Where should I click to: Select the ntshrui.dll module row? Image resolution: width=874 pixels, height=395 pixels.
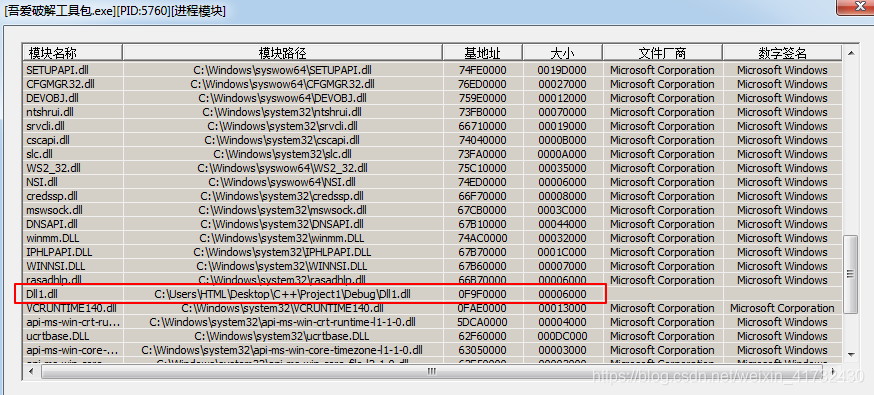pos(432,112)
